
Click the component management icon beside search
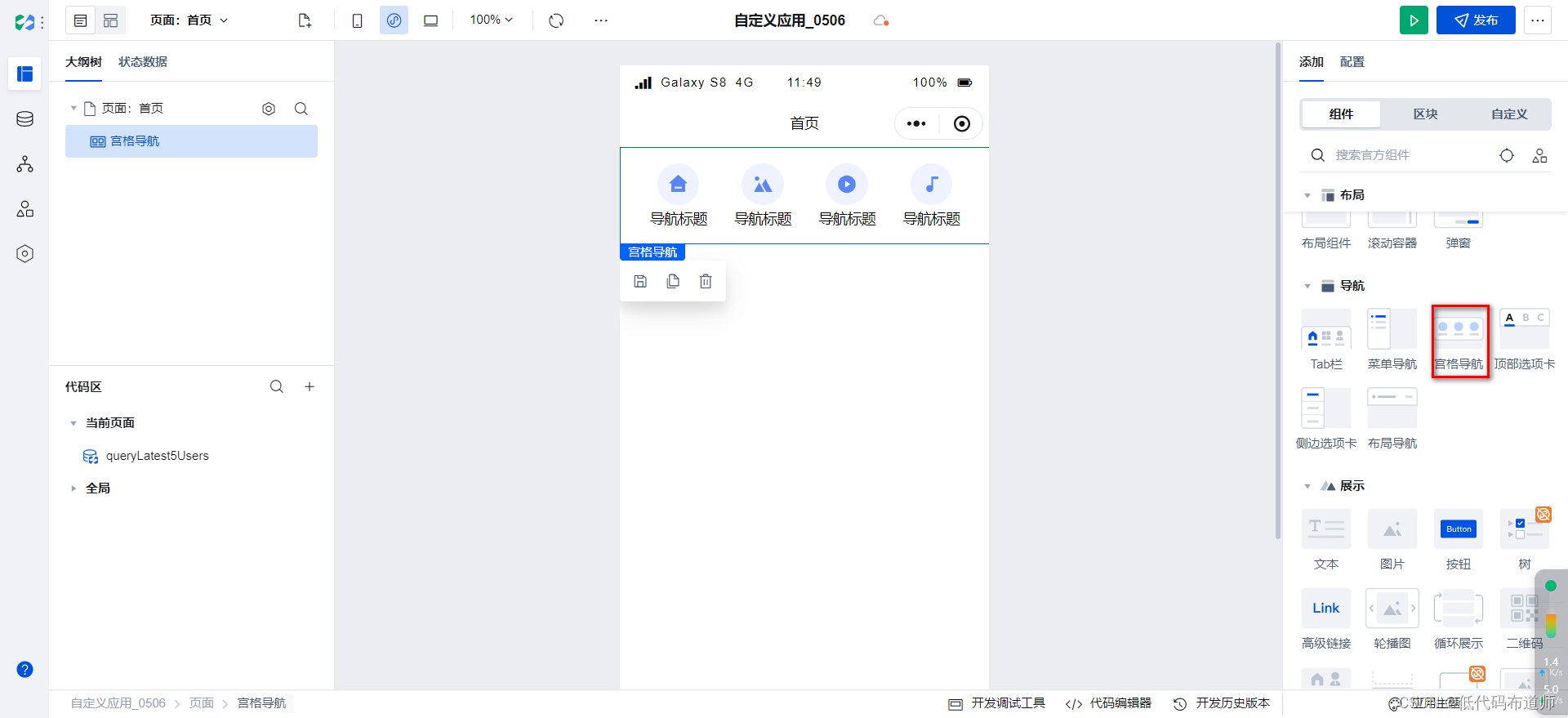pyautogui.click(x=1539, y=155)
